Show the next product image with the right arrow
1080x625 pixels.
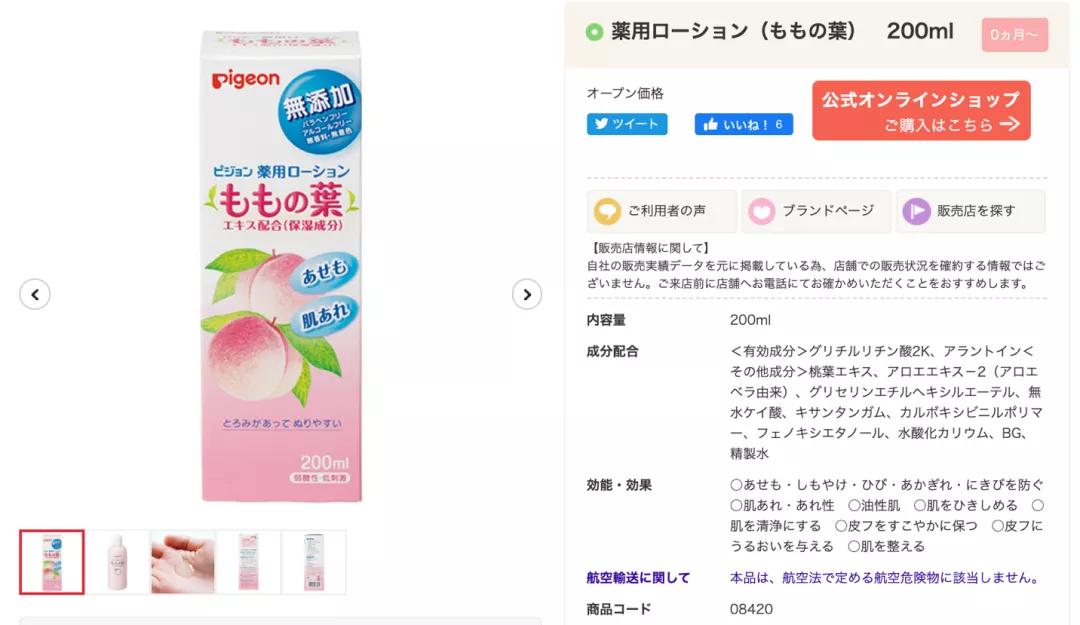(x=527, y=294)
